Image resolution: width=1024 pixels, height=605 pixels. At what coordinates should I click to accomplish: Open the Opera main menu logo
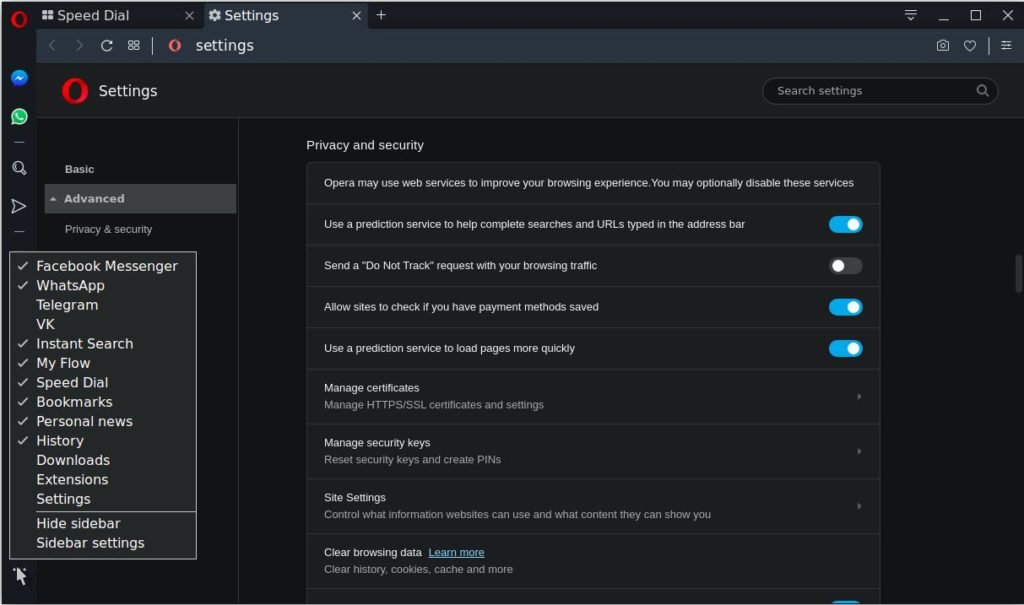click(19, 19)
